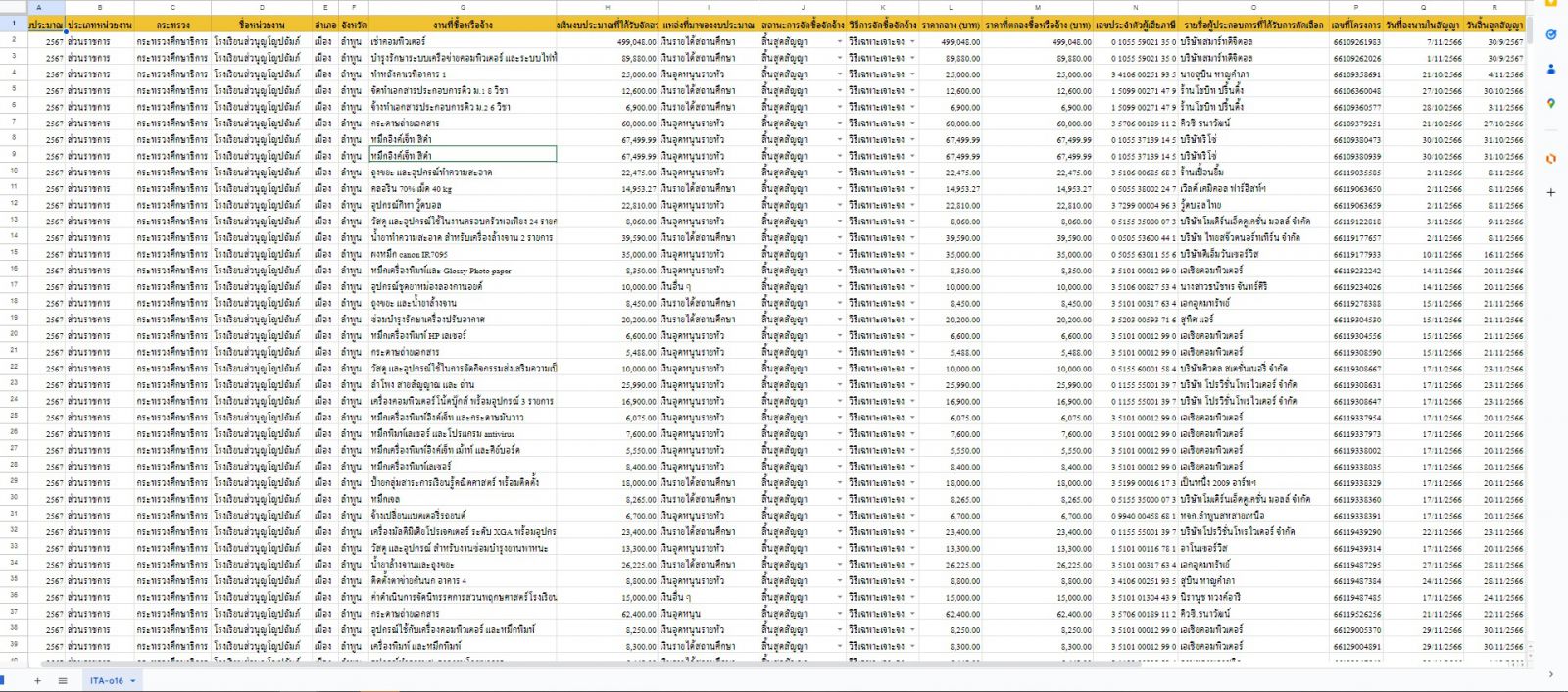Open the ITA-o16 tab options arrow
This screenshot has height=692, width=1568.
pyautogui.click(x=133, y=680)
